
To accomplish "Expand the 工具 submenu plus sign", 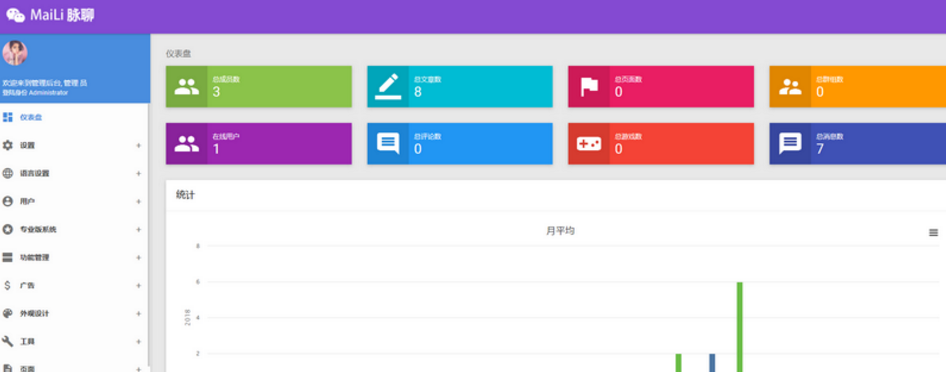I will click(139, 341).
